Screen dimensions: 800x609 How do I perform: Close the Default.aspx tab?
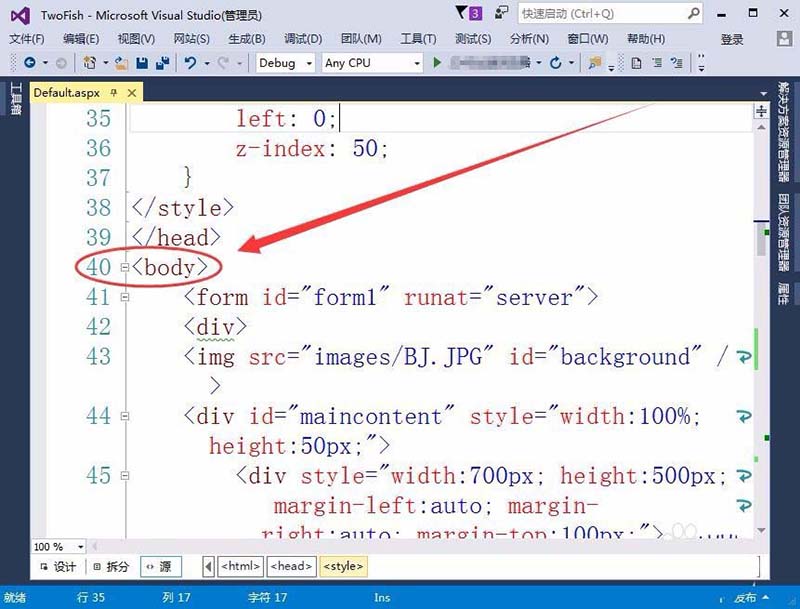click(x=132, y=93)
